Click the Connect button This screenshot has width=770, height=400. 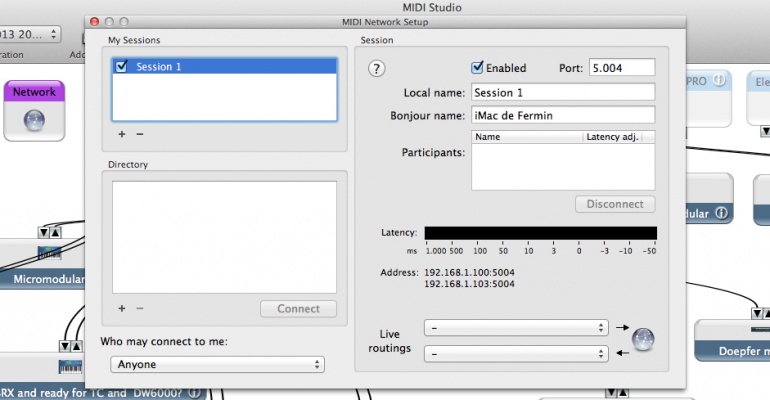pos(299,309)
